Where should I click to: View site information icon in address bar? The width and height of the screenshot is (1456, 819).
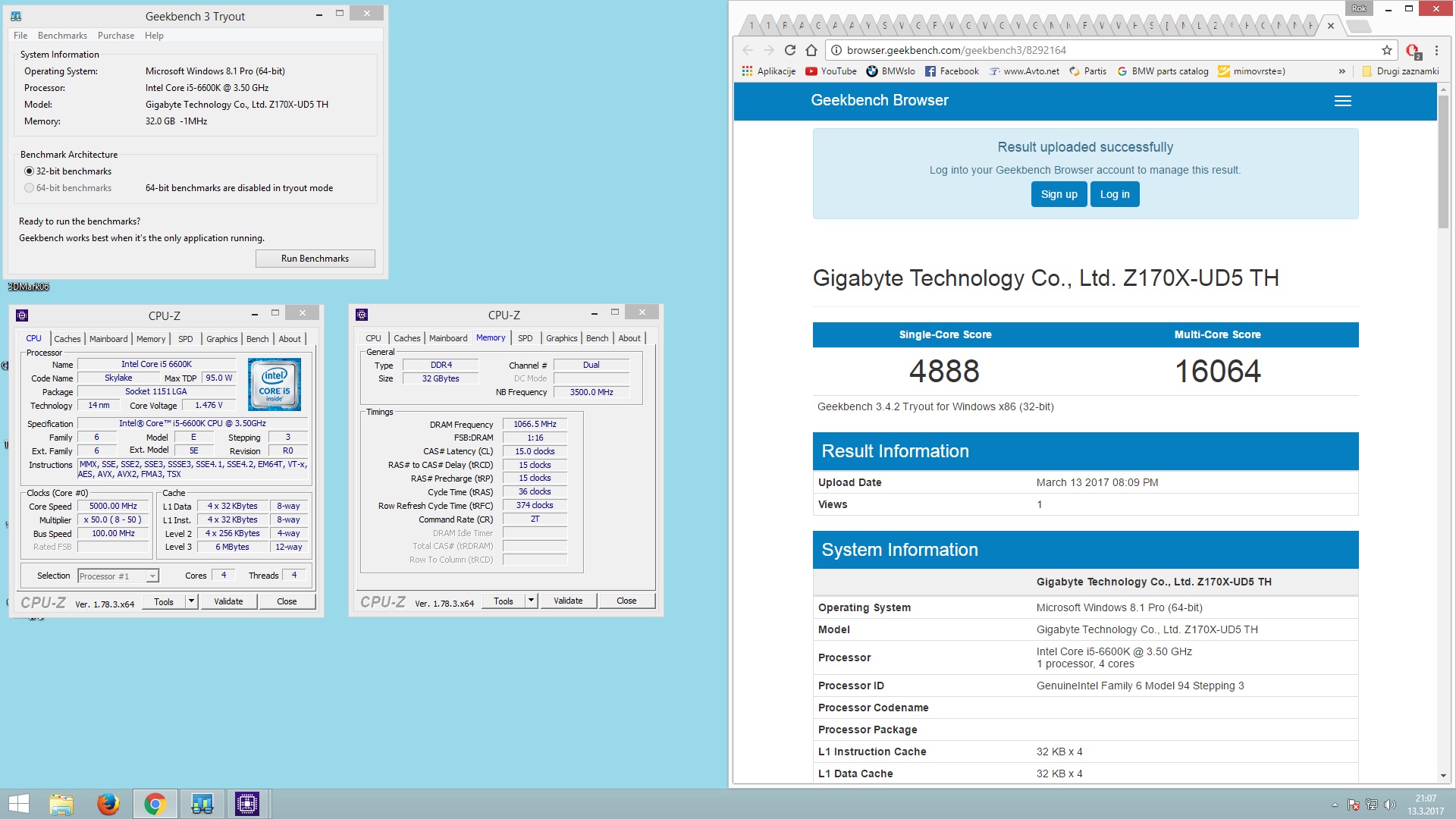[x=836, y=50]
